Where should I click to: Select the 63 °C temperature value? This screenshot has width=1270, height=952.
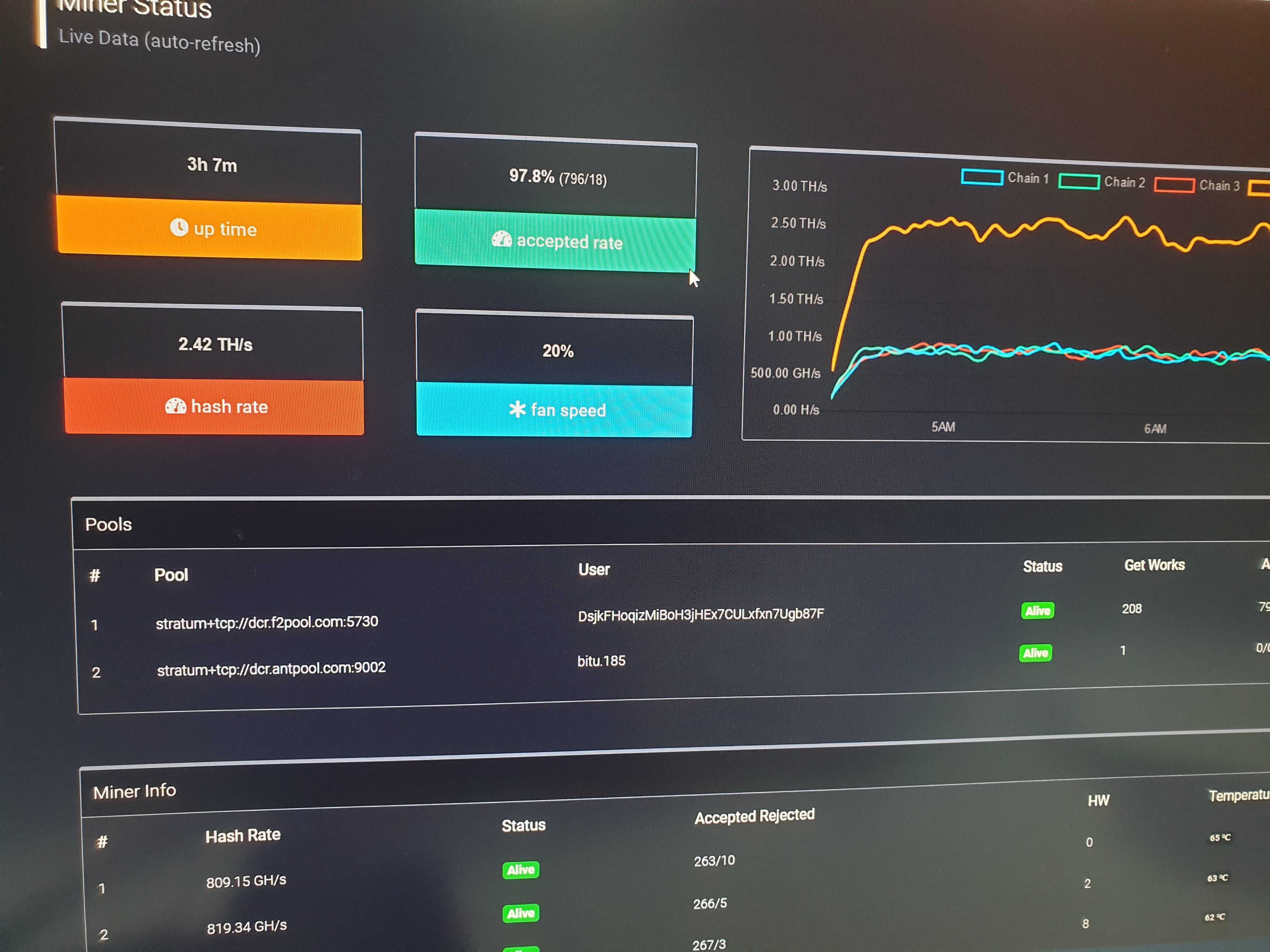click(x=1217, y=878)
